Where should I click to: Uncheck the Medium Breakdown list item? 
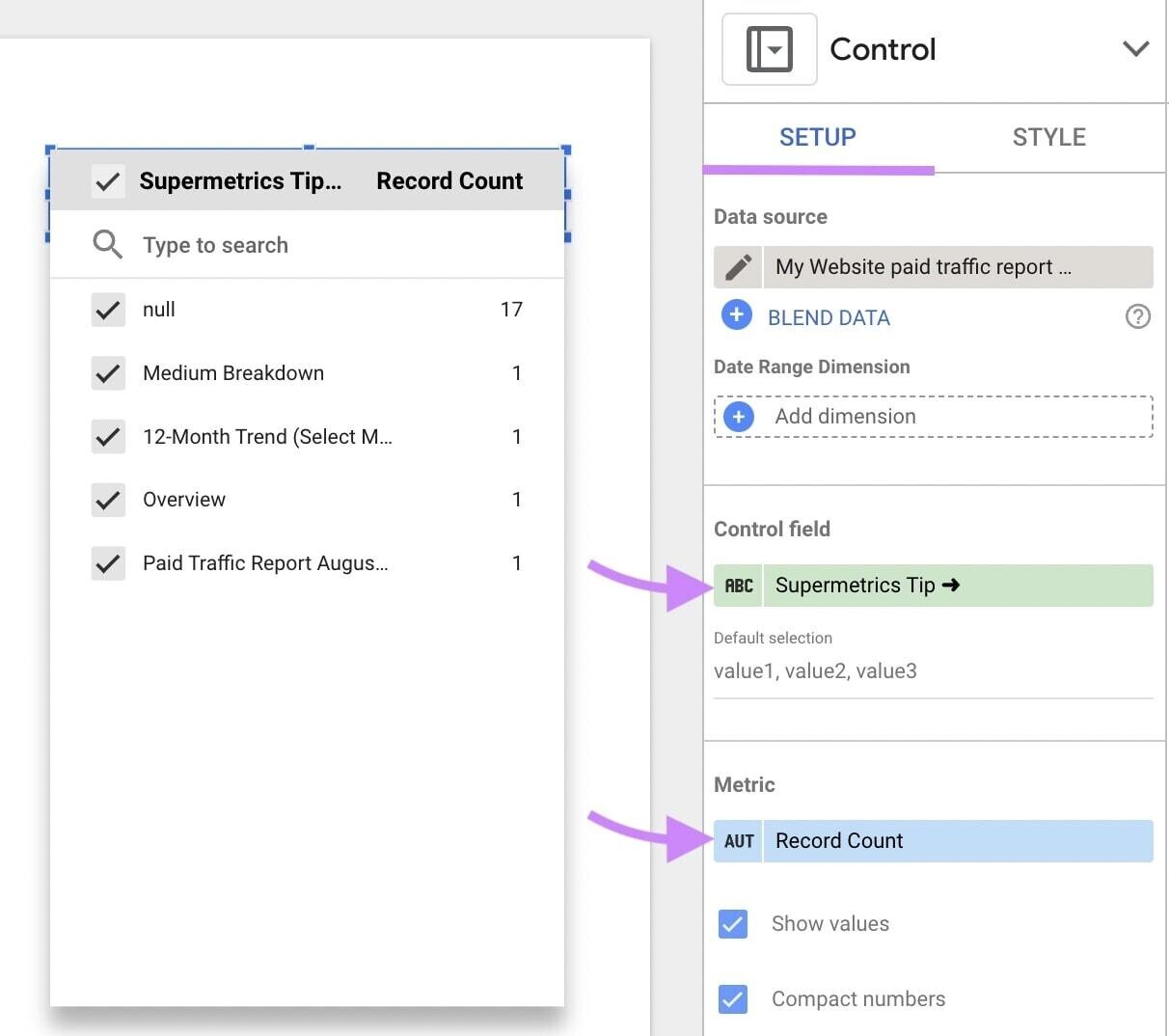(108, 372)
